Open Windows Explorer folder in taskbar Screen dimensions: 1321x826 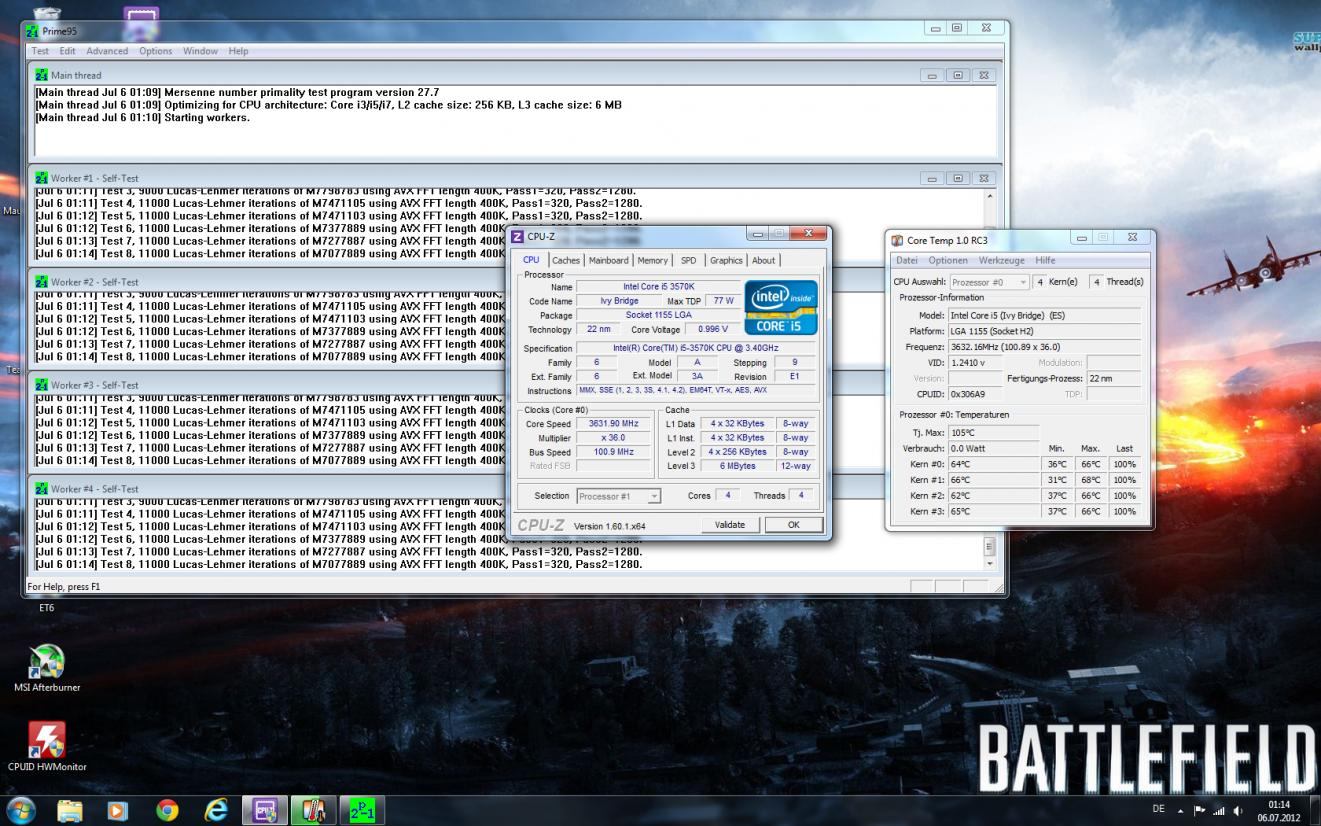(x=70, y=810)
